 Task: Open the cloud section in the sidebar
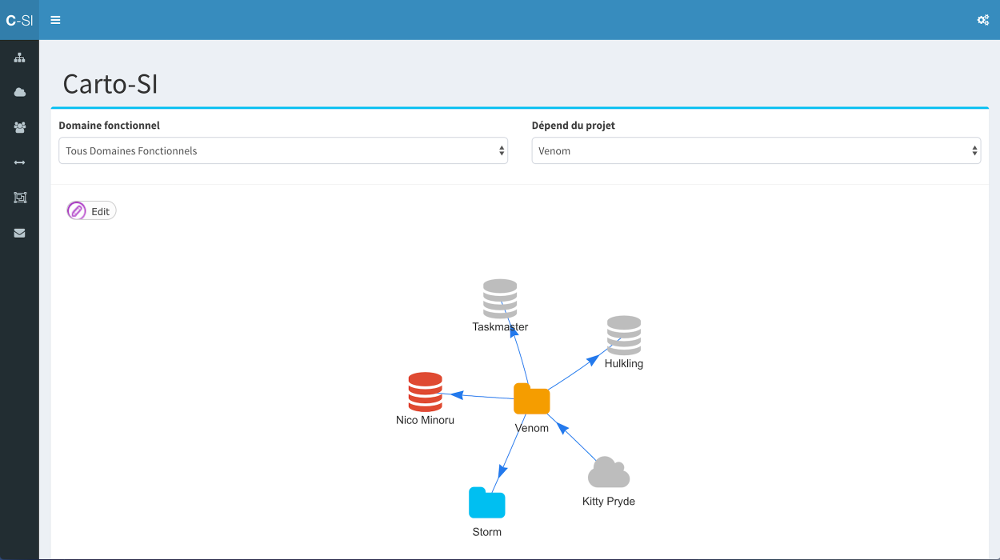tap(19, 93)
